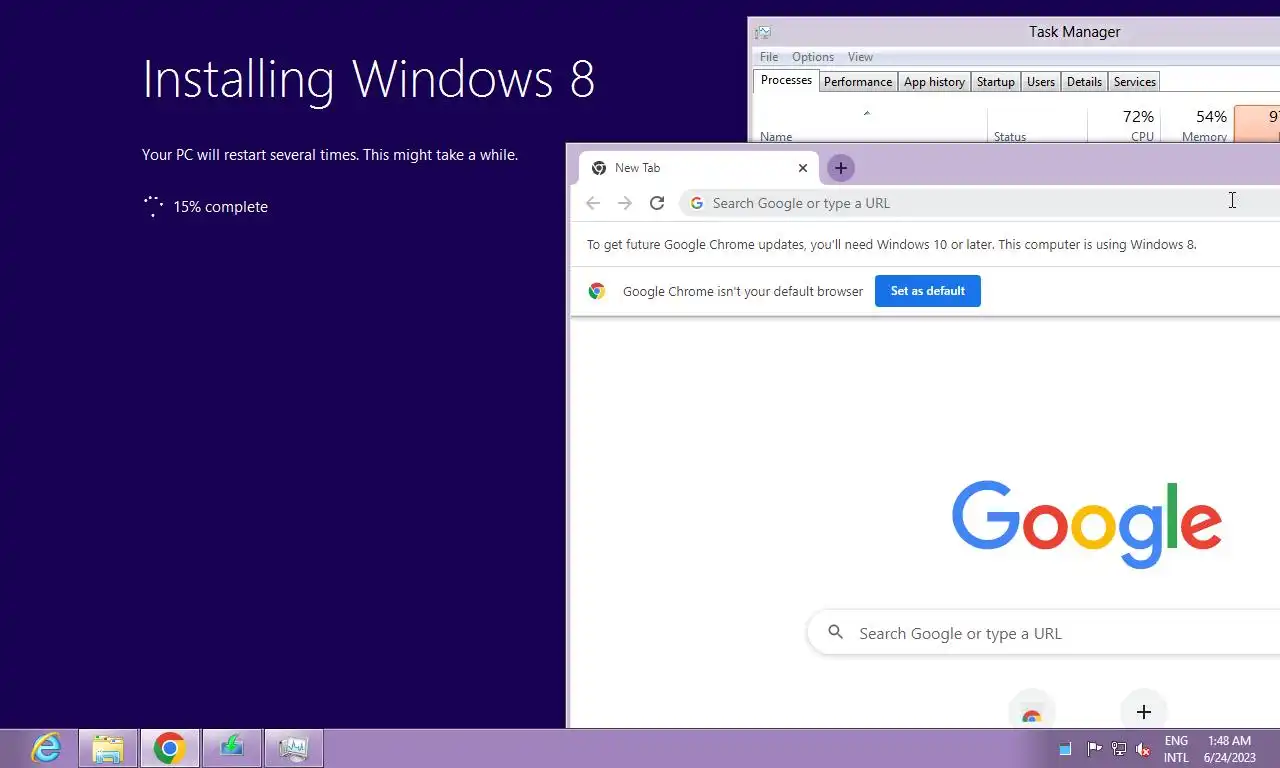Switch to the Performance tab
The image size is (1280, 768).
(858, 82)
